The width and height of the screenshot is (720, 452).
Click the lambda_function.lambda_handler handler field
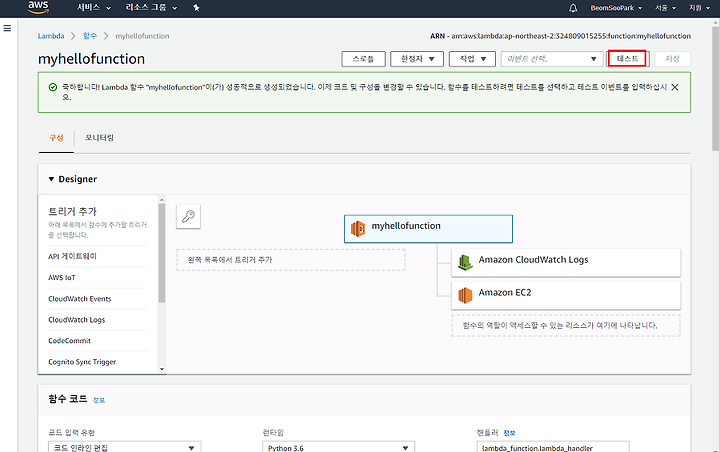tap(553, 447)
